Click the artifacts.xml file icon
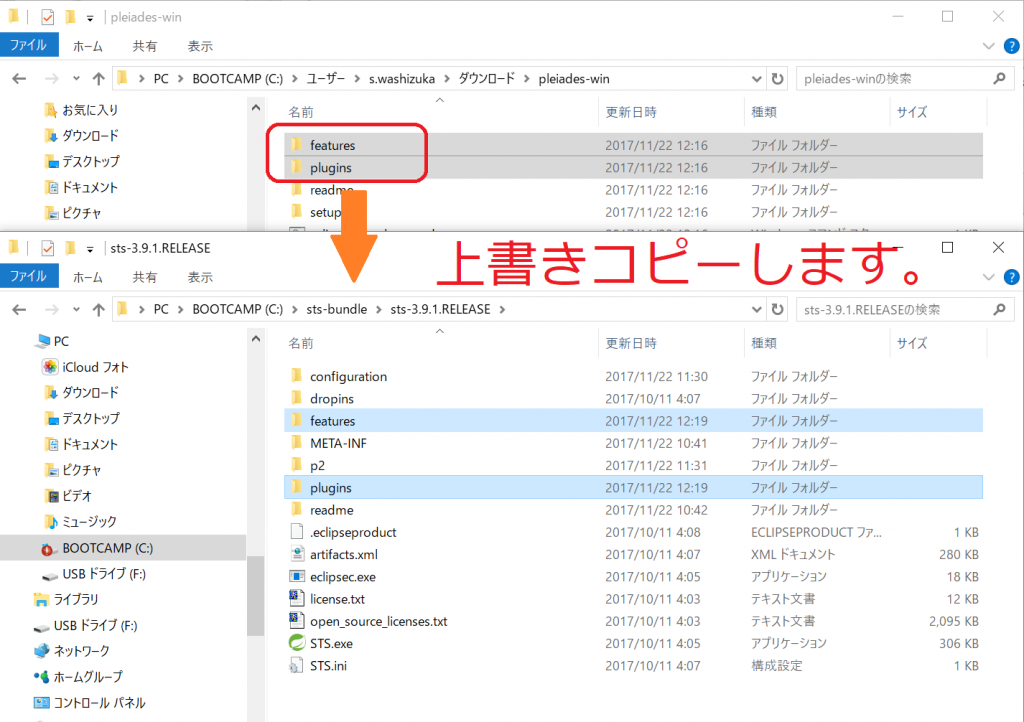The image size is (1024, 722). [x=296, y=554]
